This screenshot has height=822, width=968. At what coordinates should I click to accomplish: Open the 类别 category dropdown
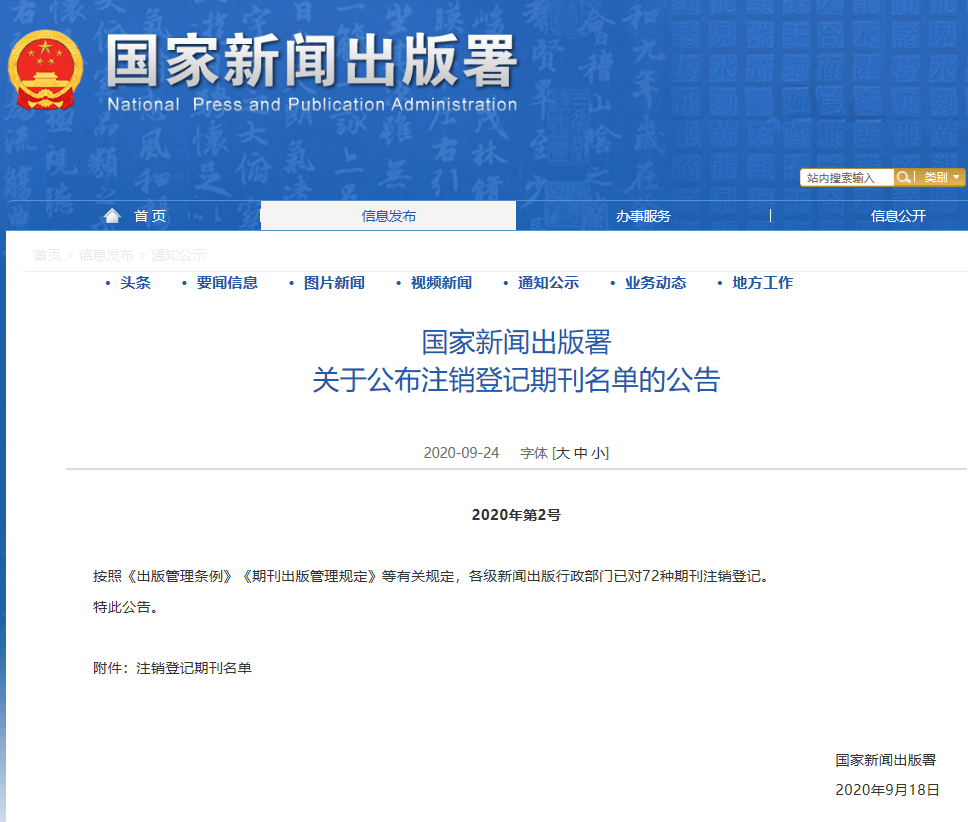[934, 177]
